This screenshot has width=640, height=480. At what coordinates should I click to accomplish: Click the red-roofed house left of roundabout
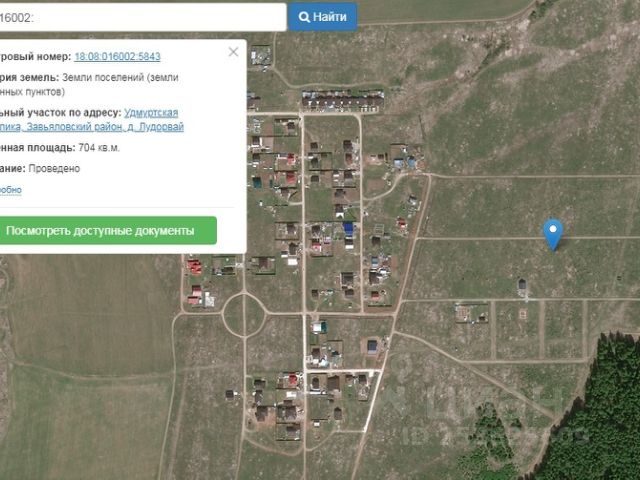click(x=195, y=267)
